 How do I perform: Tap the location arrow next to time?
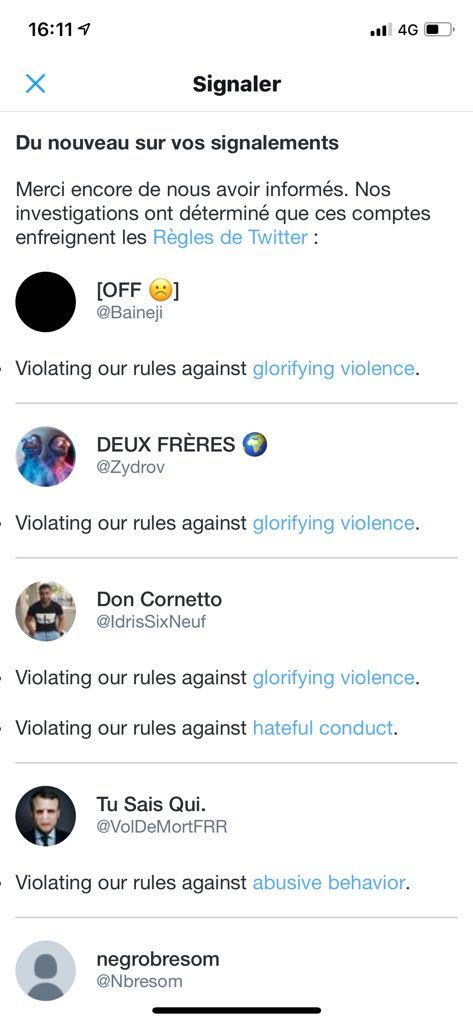(84, 29)
